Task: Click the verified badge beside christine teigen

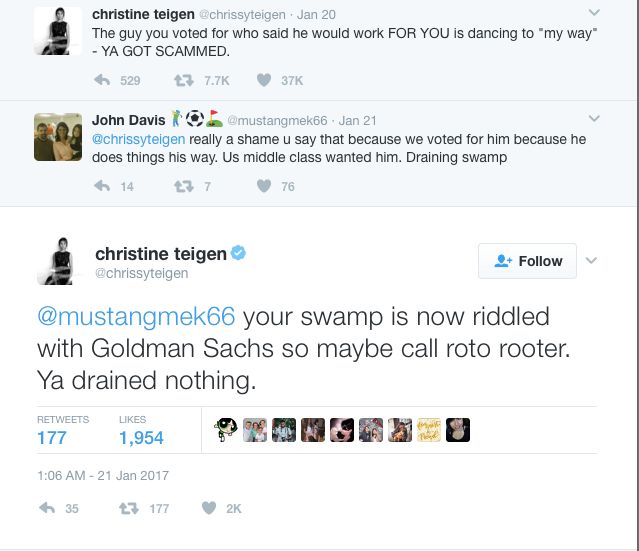Action: [x=239, y=254]
